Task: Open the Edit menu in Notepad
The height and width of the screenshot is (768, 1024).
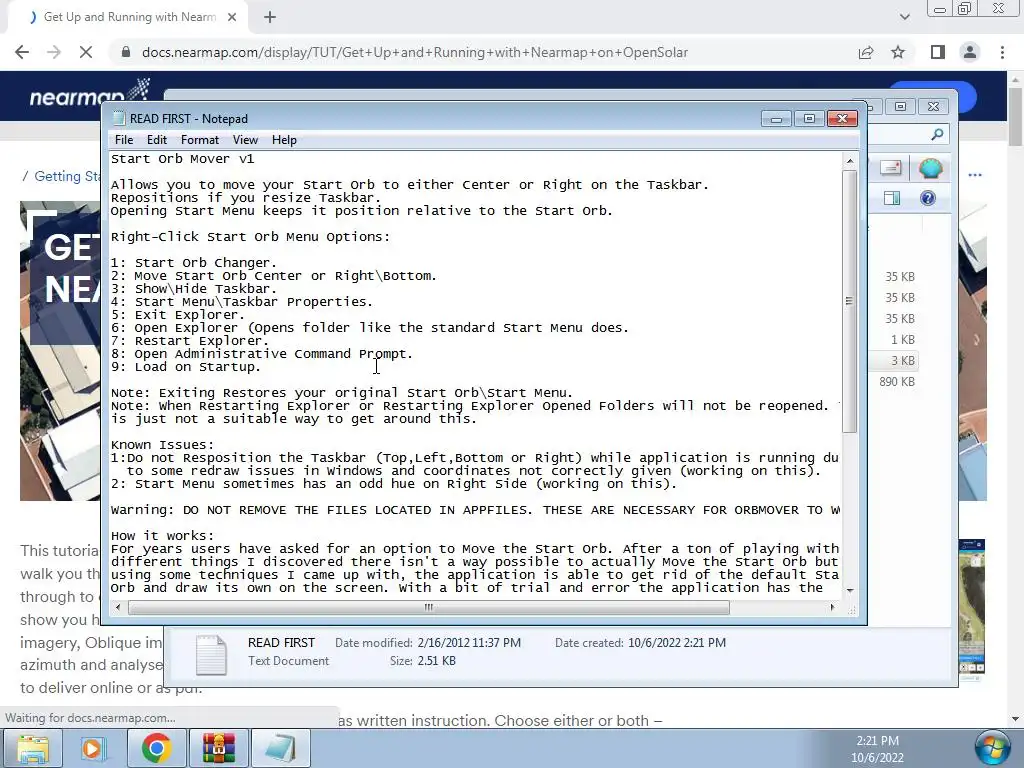Action: tap(157, 140)
